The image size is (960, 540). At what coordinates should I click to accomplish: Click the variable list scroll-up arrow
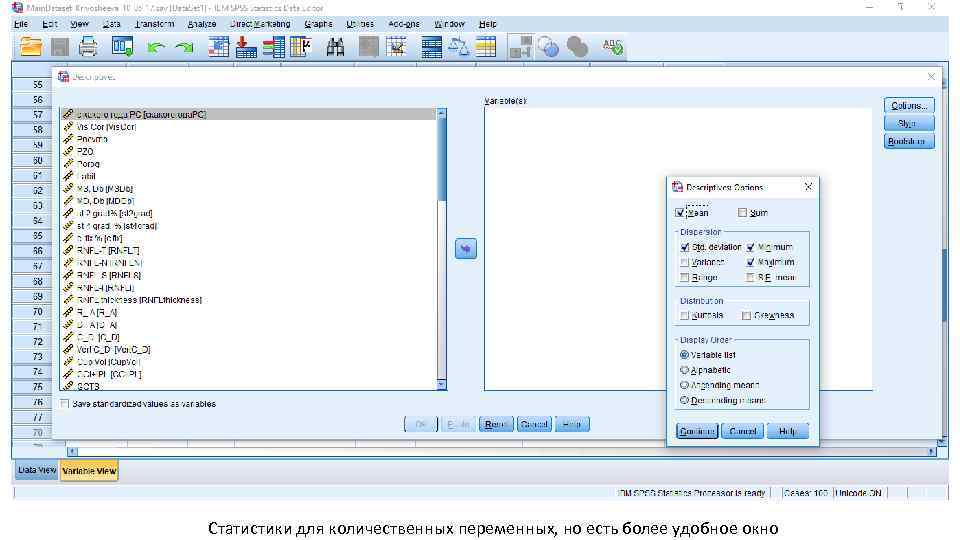pos(441,114)
